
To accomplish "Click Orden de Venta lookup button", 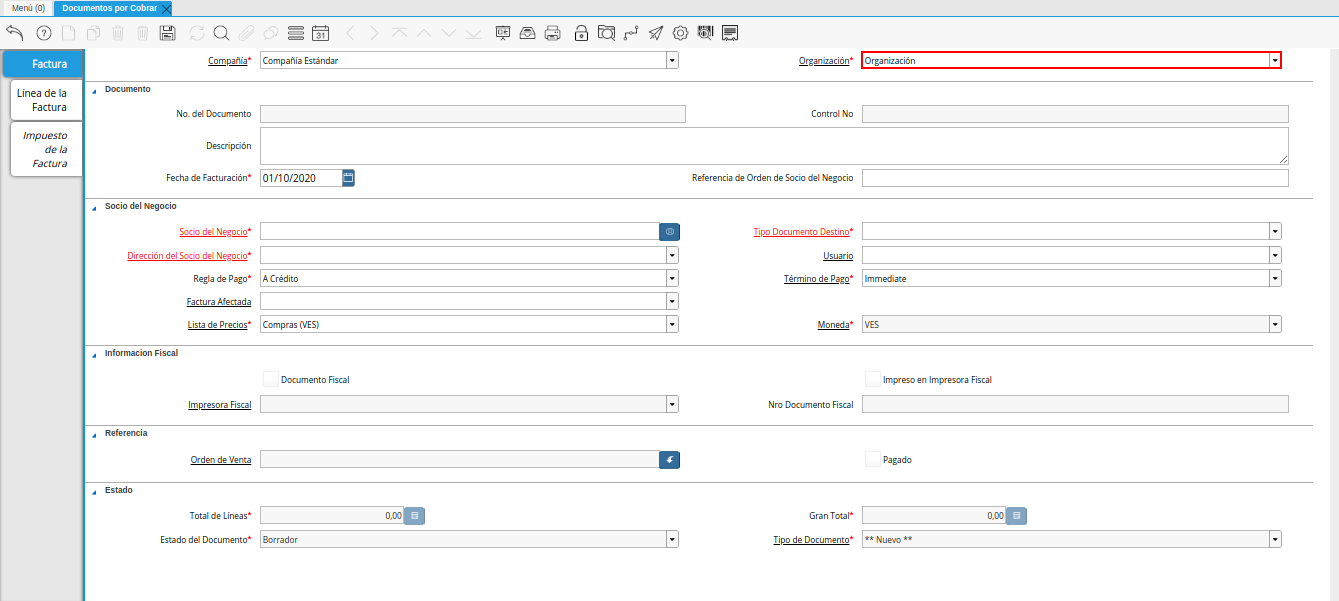I will tap(669, 460).
